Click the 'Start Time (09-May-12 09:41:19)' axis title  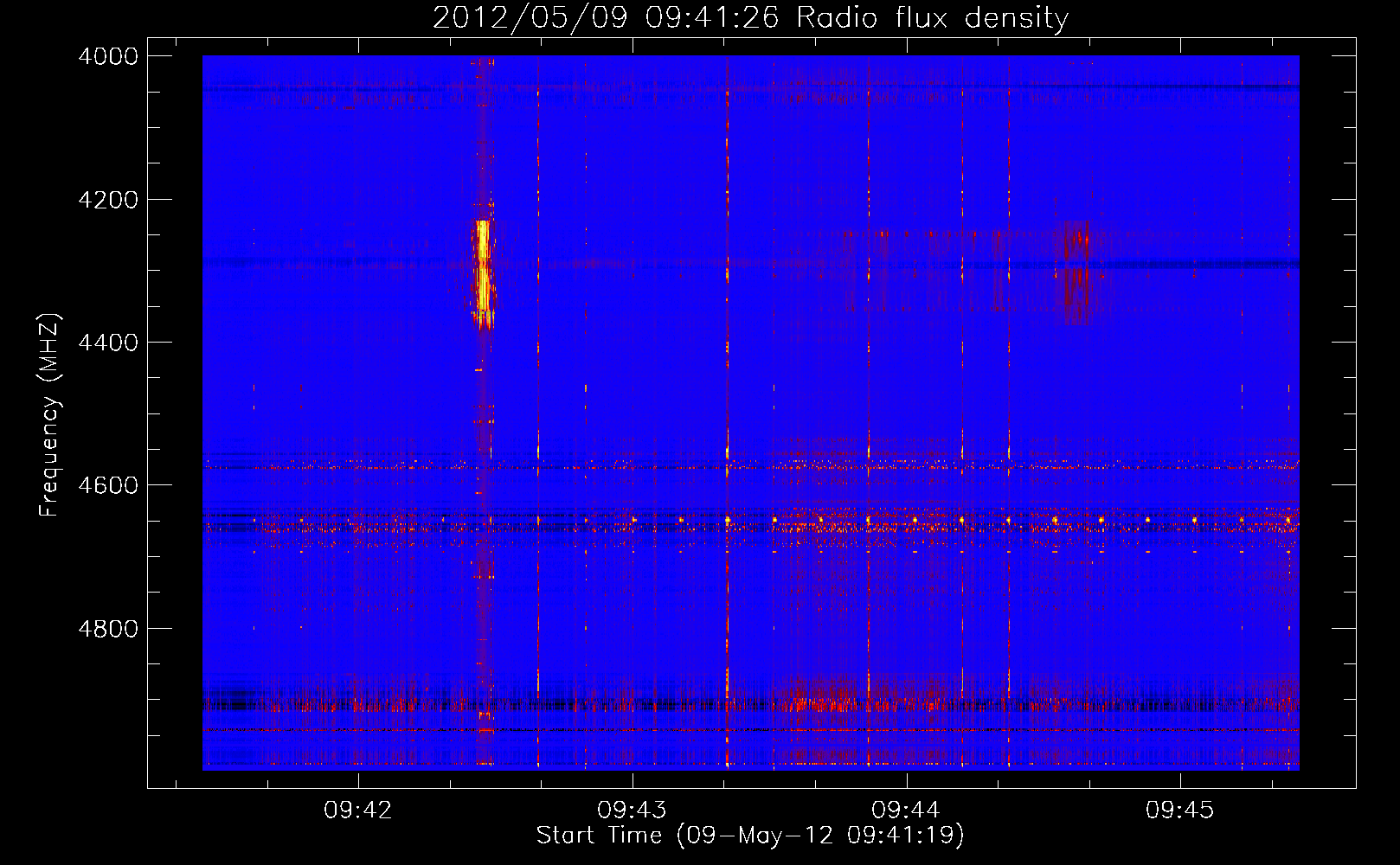[750, 836]
